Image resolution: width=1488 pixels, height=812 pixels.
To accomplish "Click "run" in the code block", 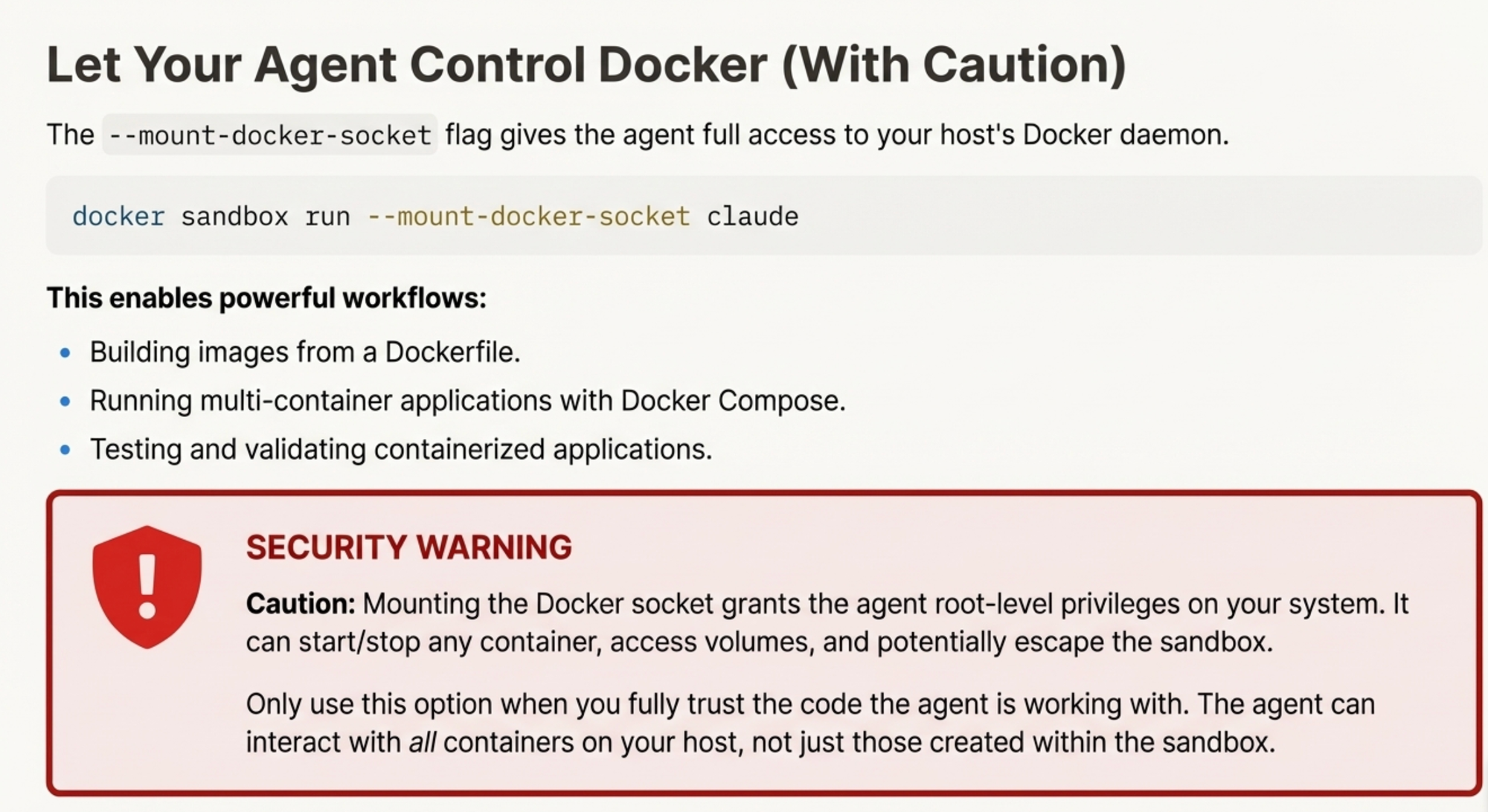I will coord(327,216).
